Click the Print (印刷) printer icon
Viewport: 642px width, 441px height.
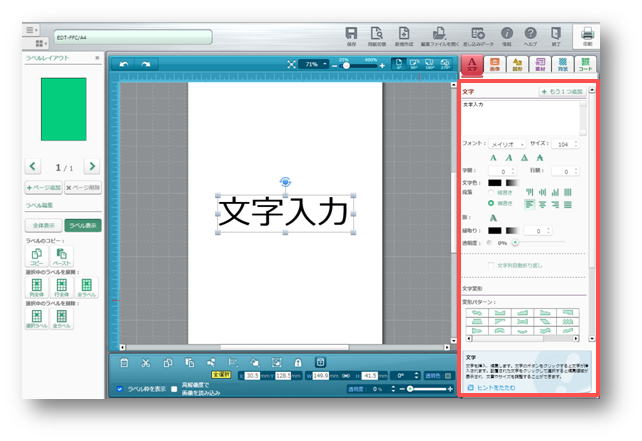click(x=588, y=33)
